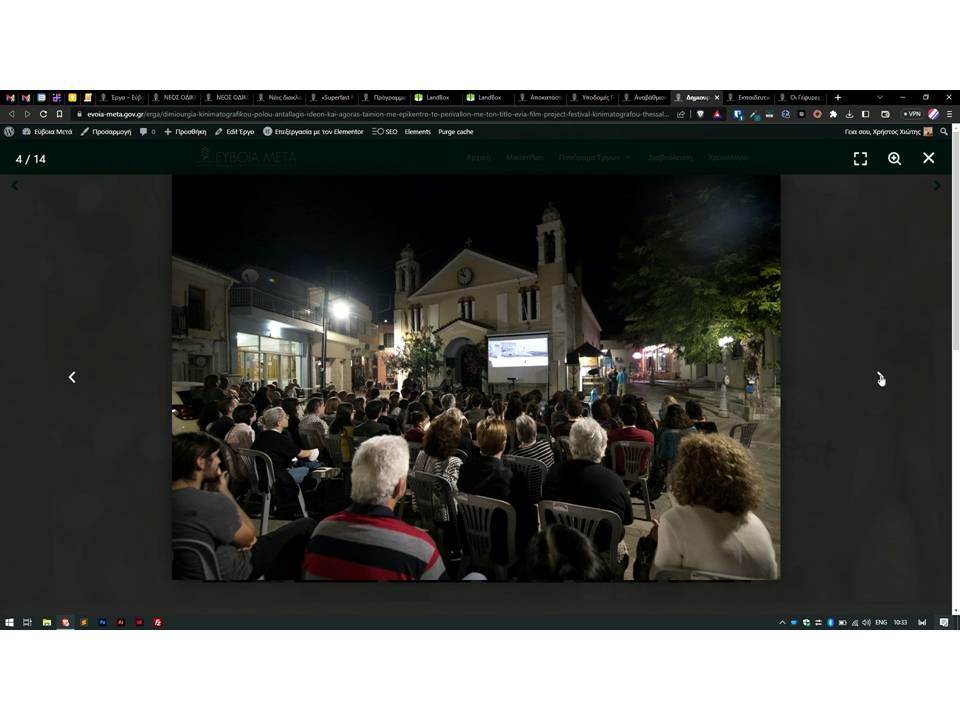This screenshot has height=720, width=960.
Task: Expand the tab search dropdown
Action: [880, 97]
